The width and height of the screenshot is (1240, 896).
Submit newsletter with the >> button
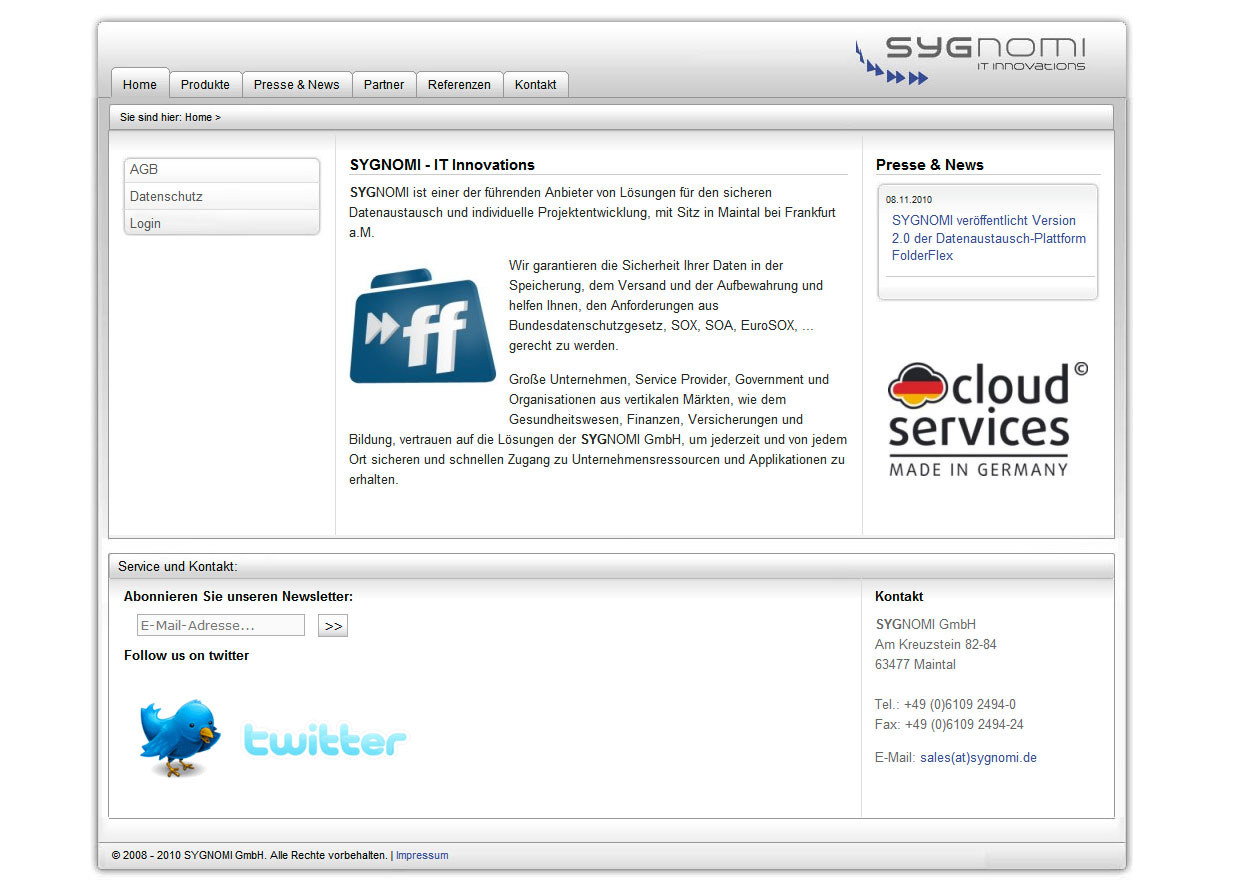[333, 626]
